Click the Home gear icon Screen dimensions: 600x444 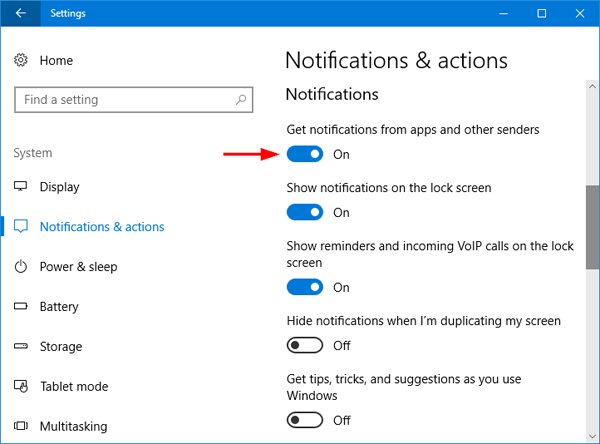tap(21, 61)
